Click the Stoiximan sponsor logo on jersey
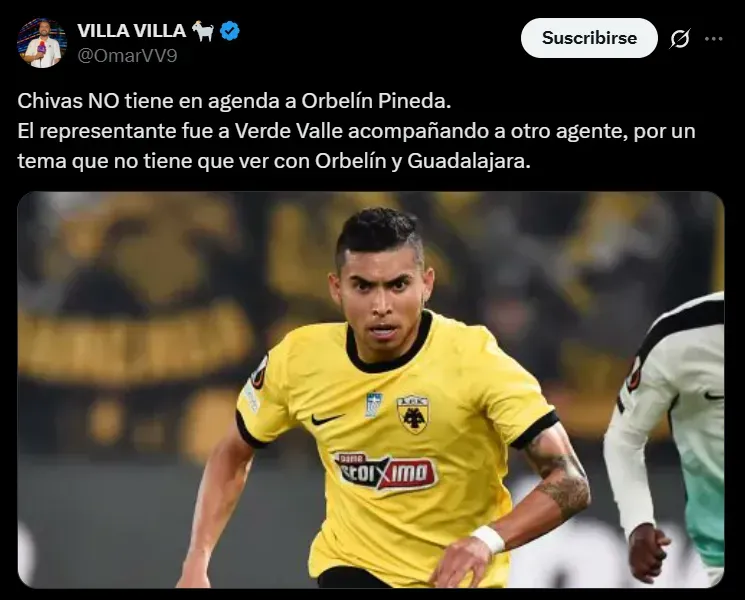The image size is (745, 600). click(x=386, y=471)
